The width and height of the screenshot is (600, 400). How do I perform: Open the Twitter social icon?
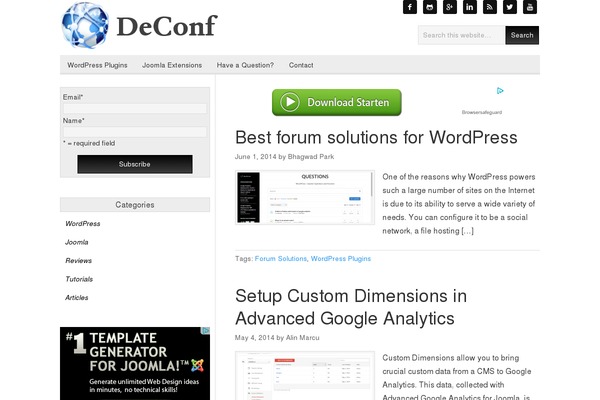(x=510, y=7)
